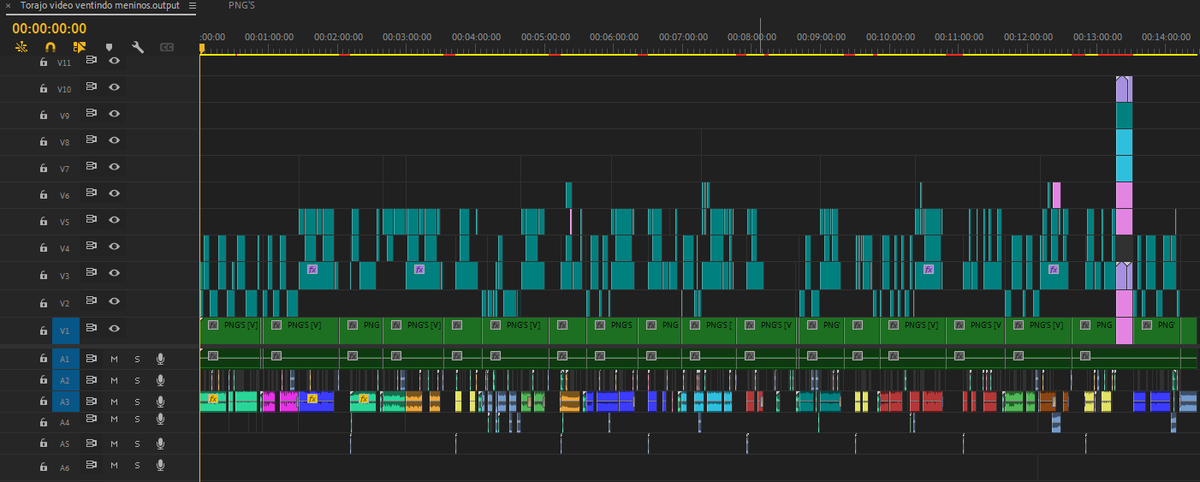Click ruler at 00:05:00:00 mark
This screenshot has width=1200, height=482.
click(x=546, y=36)
